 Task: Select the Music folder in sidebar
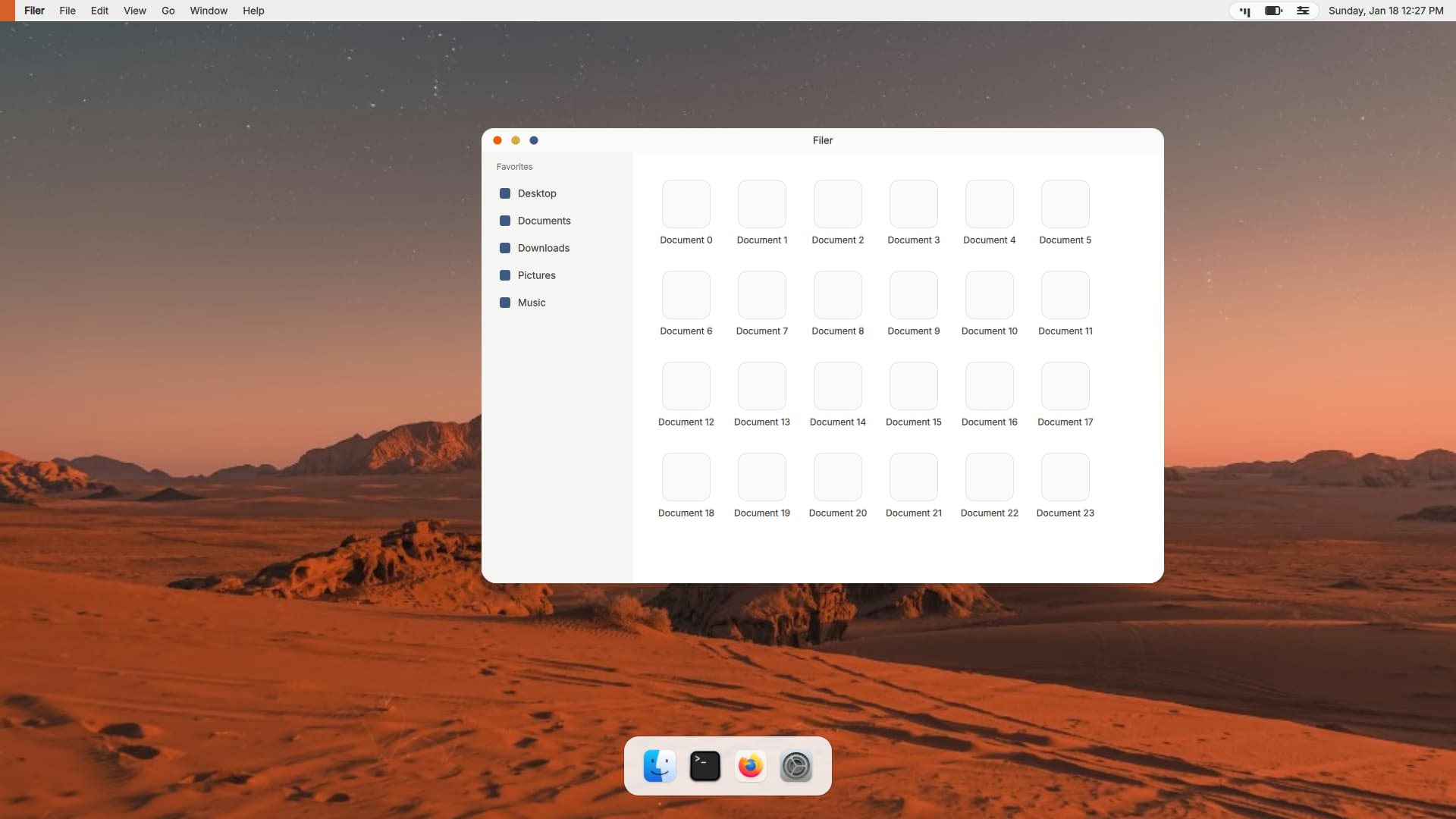[x=531, y=303]
